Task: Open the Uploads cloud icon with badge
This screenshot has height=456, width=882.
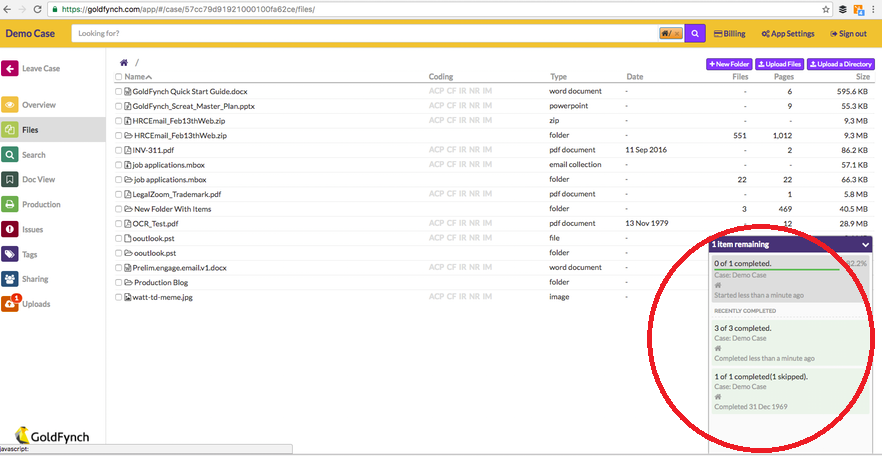Action: point(10,304)
